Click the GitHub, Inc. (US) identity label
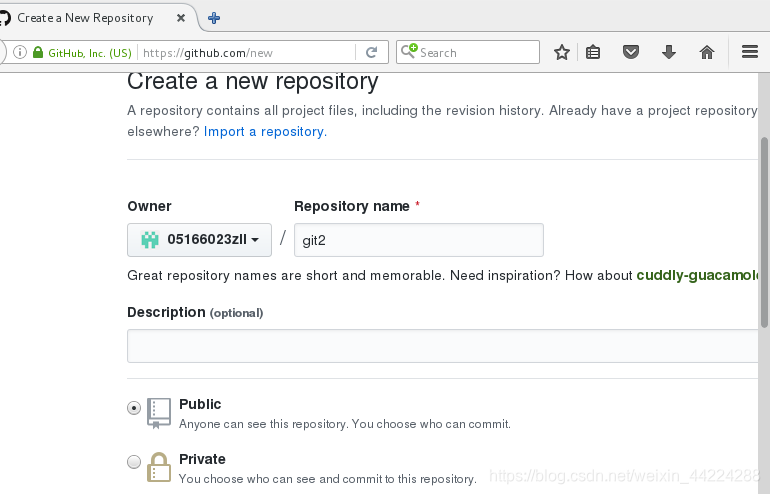 click(90, 53)
